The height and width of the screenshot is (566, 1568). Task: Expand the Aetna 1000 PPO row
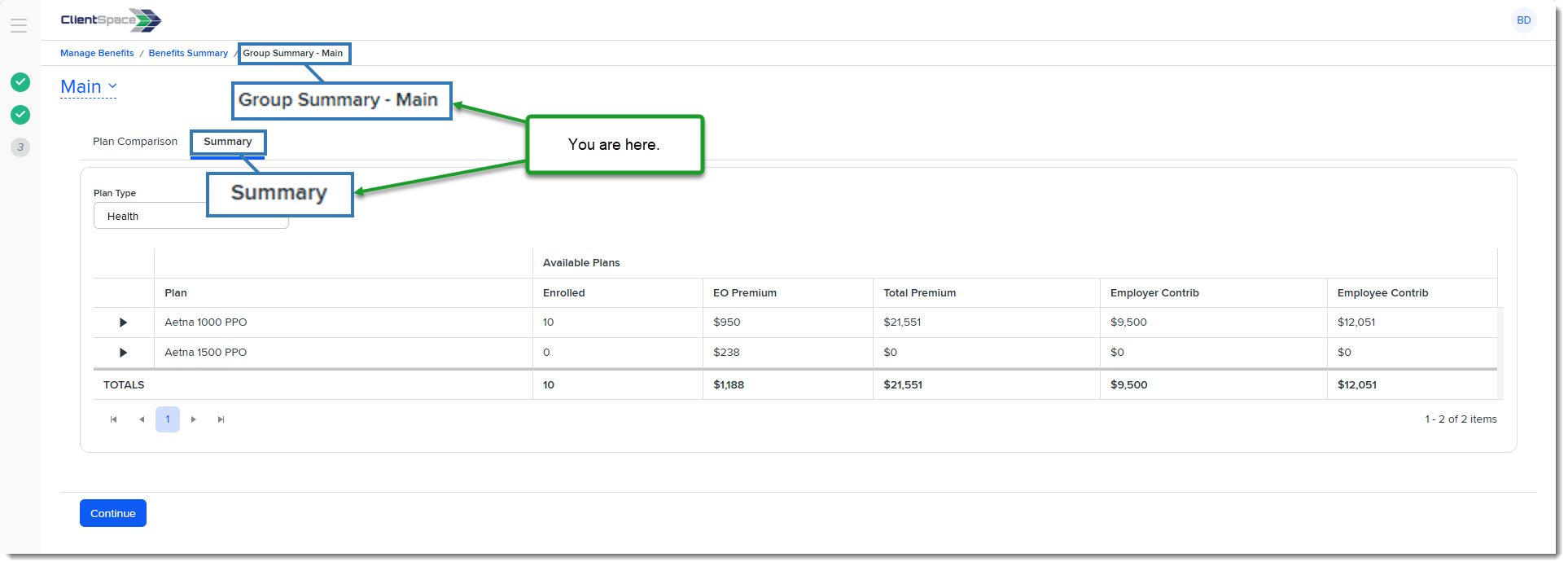123,322
